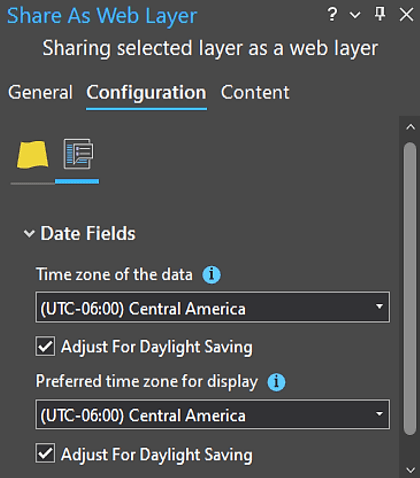Switch to the General tab
The height and width of the screenshot is (478, 420).
40,92
